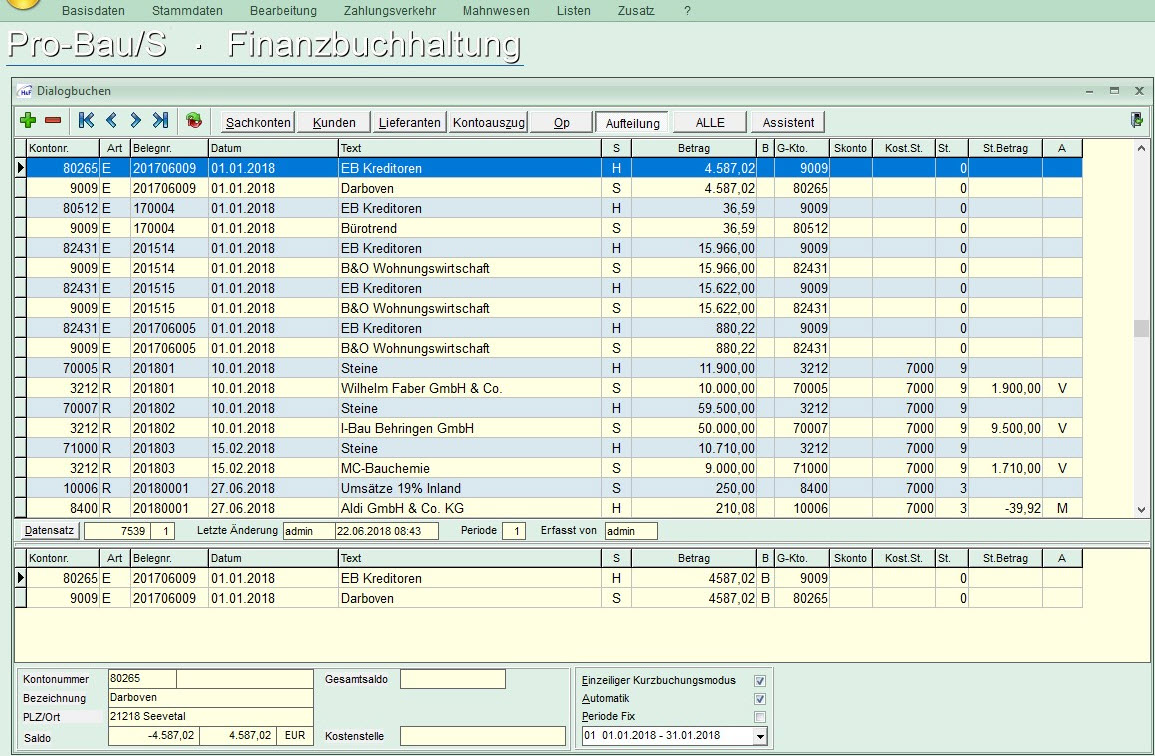This screenshot has height=756, width=1155.
Task: Jump to first record arrow icon
Action: point(86,121)
